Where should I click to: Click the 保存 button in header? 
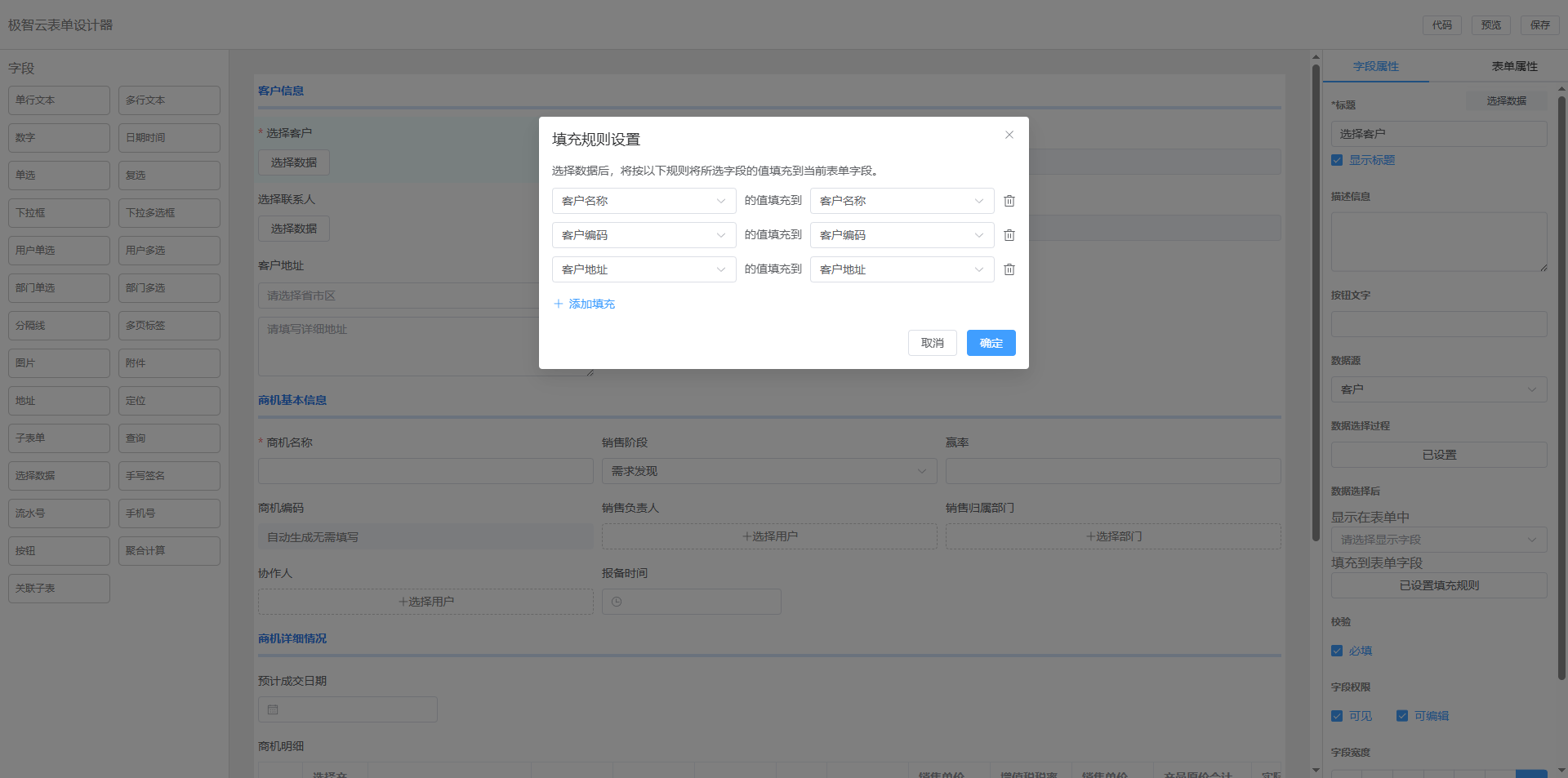point(1539,25)
